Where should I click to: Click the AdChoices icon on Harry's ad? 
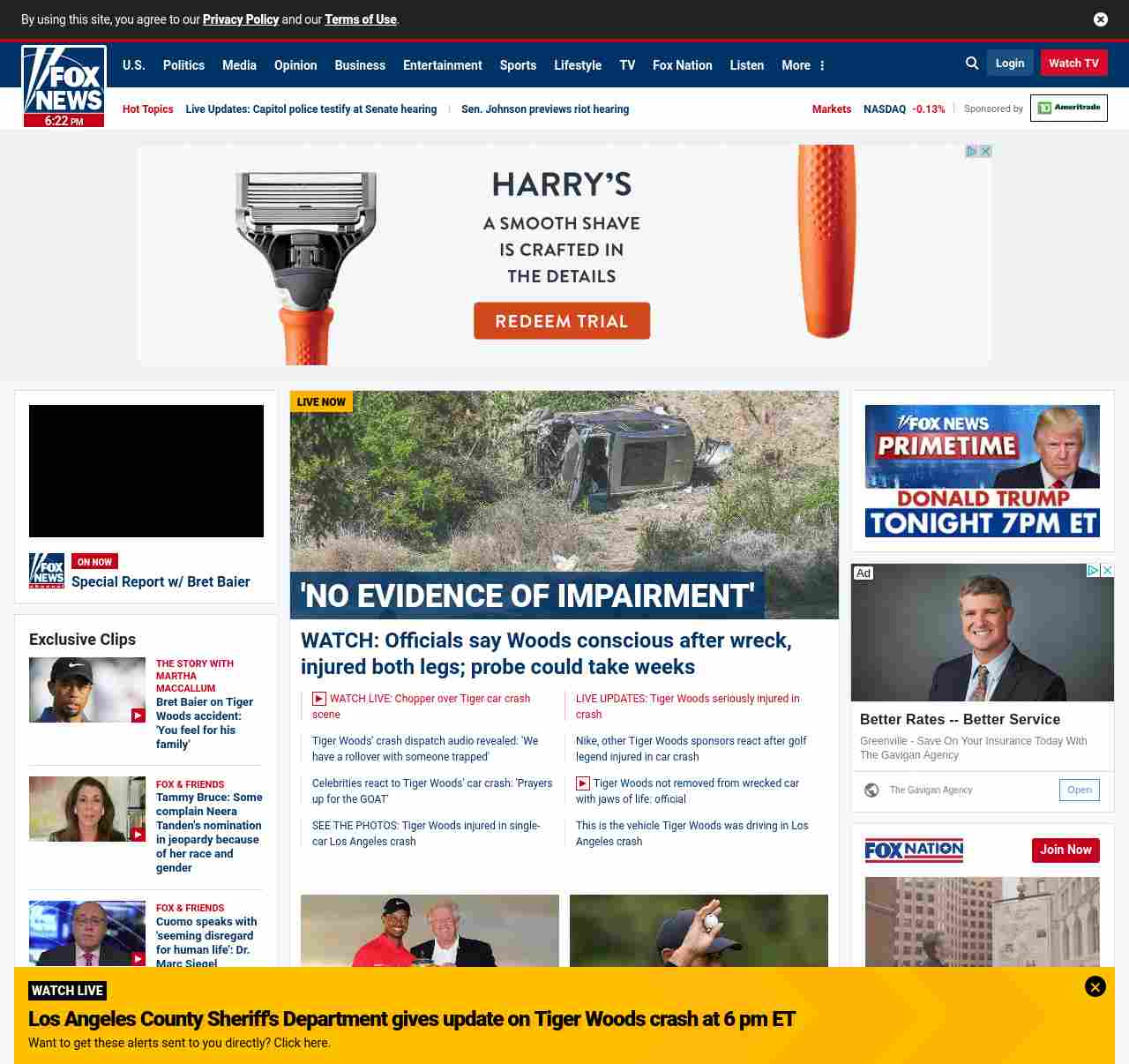coord(971,152)
